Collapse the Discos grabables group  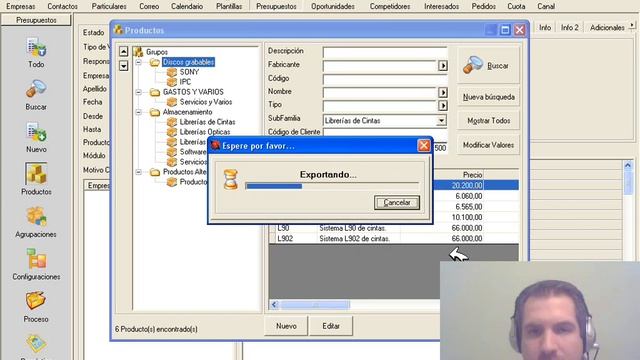138,62
